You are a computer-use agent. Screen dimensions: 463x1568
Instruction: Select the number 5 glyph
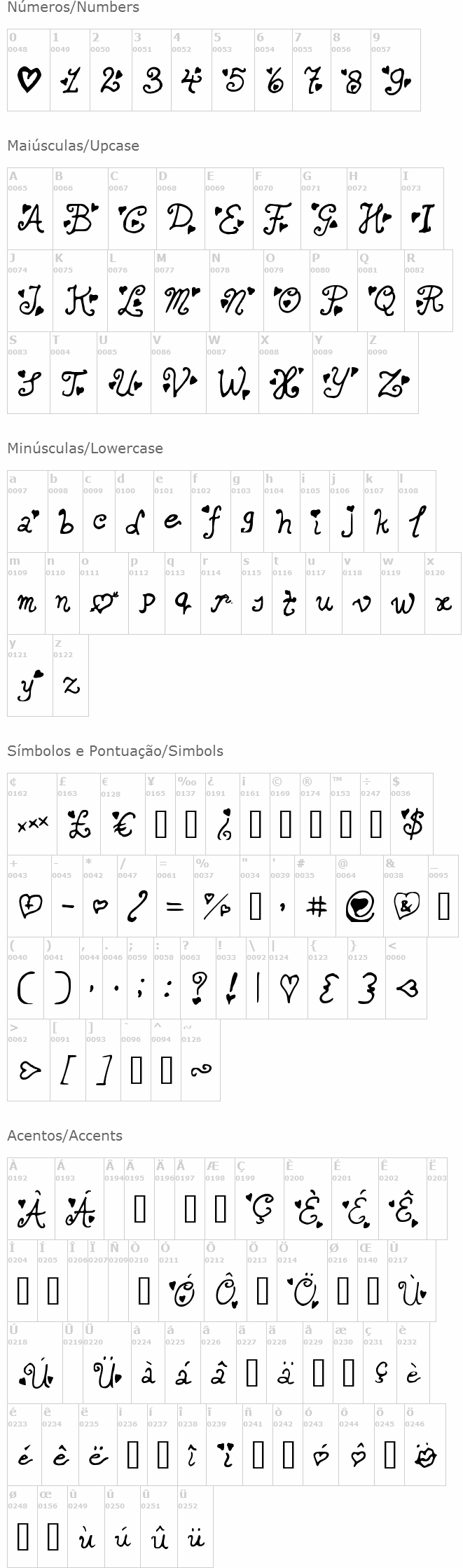[x=233, y=80]
